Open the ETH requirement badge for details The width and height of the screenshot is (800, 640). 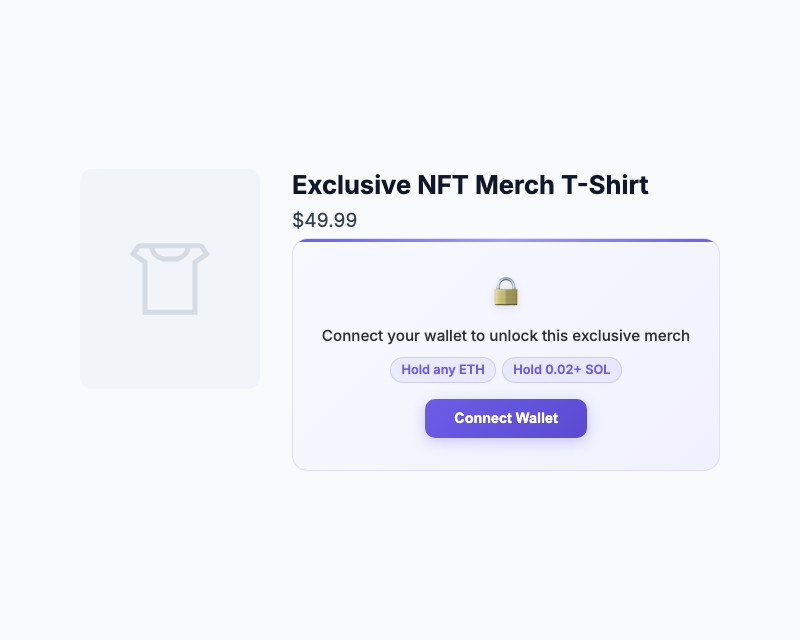click(443, 369)
